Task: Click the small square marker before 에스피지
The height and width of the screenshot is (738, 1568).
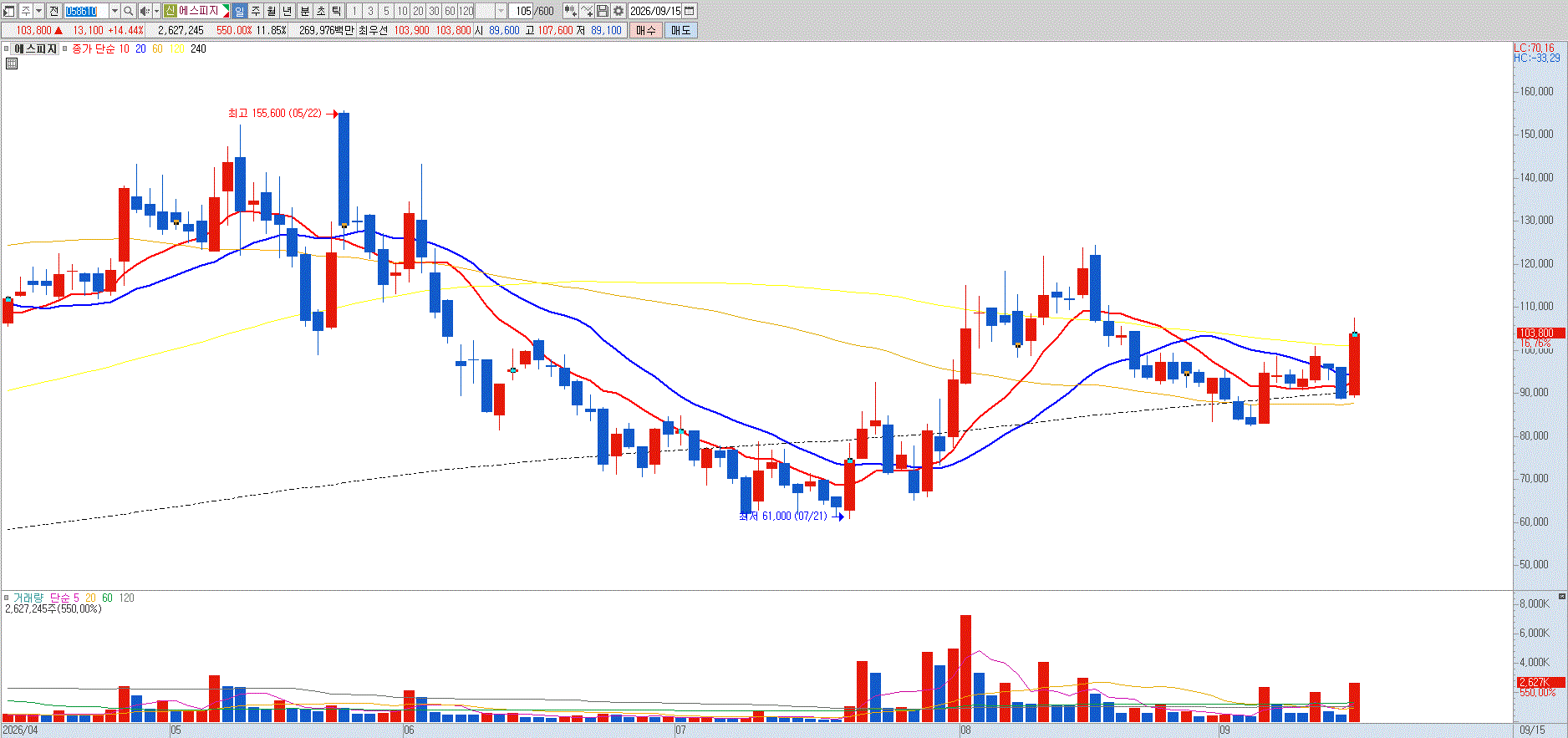Action: pyautogui.click(x=7, y=48)
